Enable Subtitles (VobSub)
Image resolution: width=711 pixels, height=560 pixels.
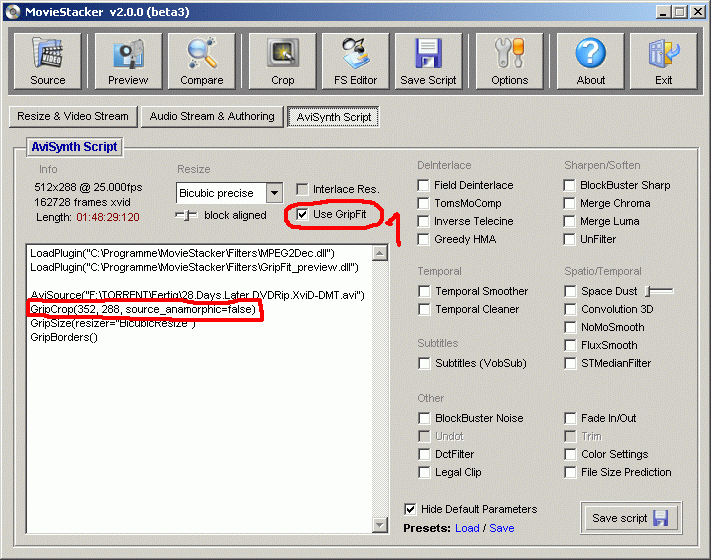click(x=424, y=363)
